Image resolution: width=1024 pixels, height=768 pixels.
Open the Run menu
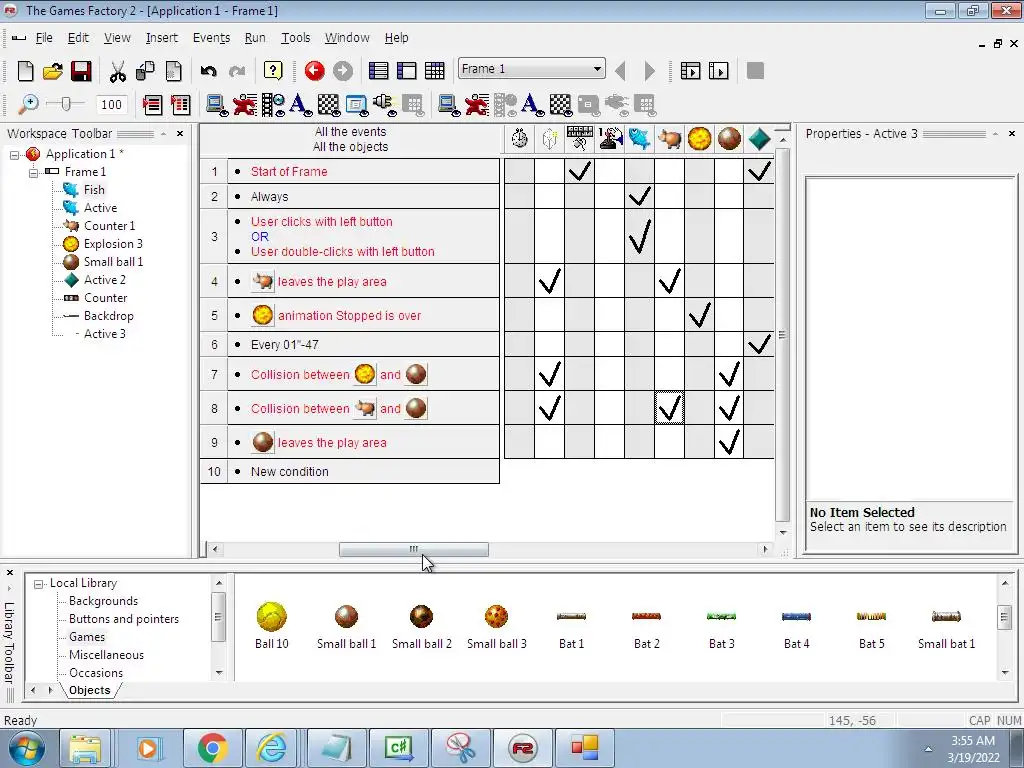[255, 38]
